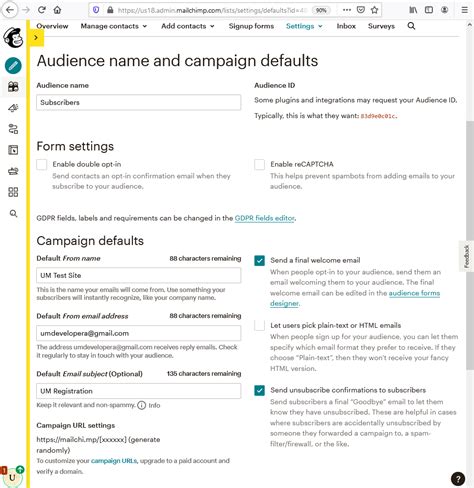Click the Audience name input field
Image resolution: width=474 pixels, height=488 pixels.
[139, 102]
